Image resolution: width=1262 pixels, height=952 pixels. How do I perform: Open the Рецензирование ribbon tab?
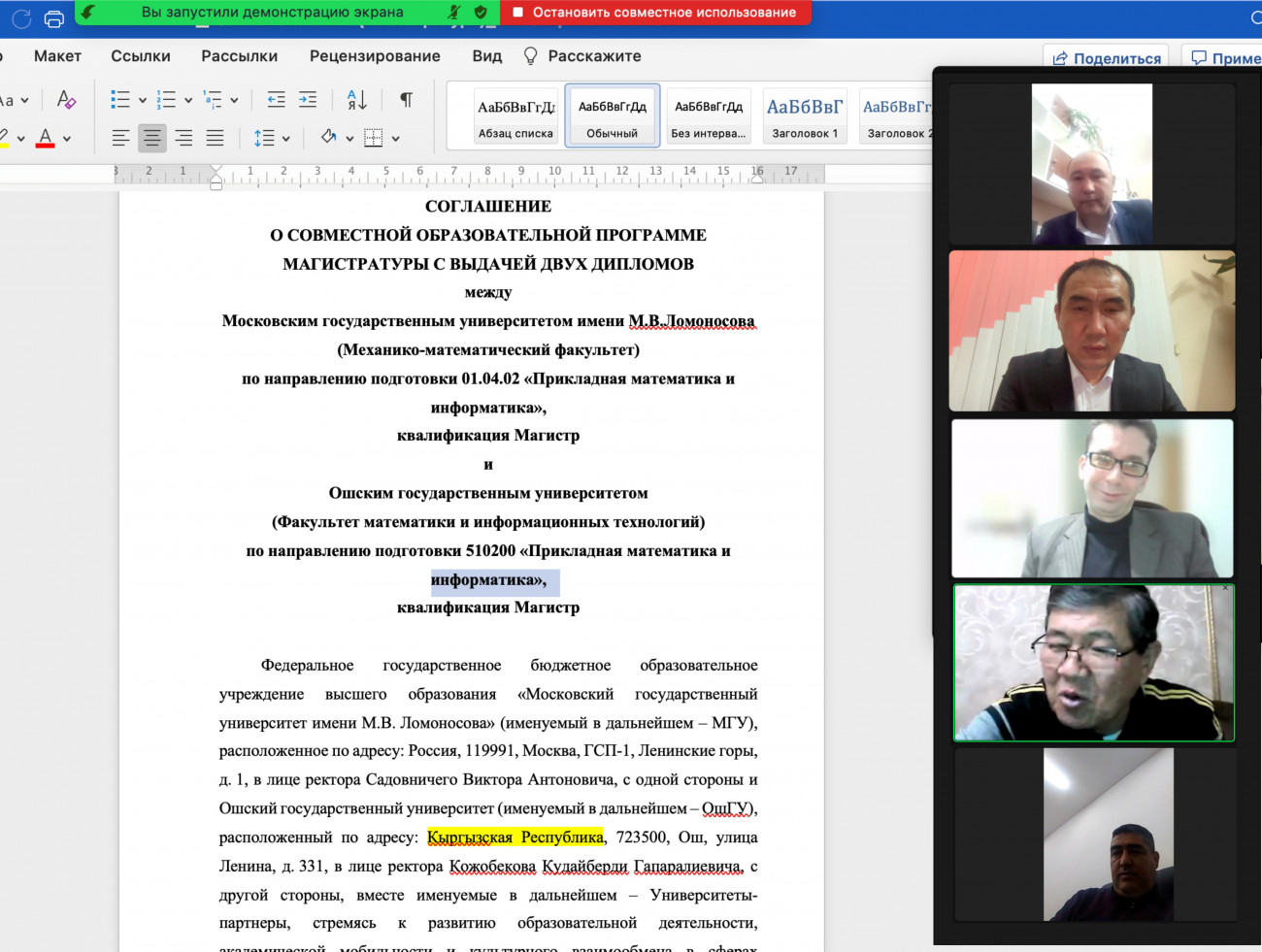[375, 56]
